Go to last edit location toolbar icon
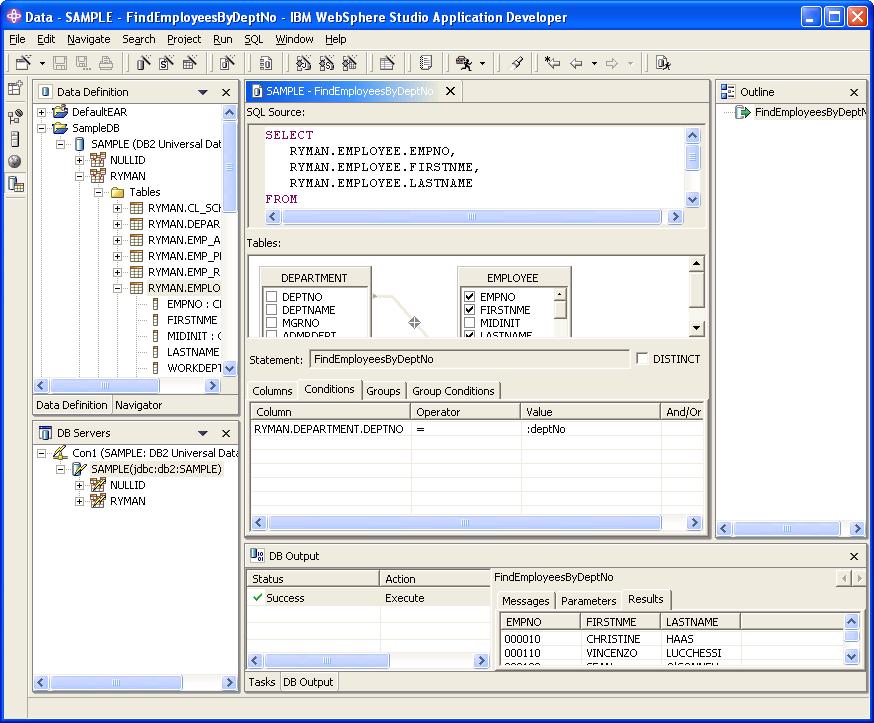Viewport: 874px width, 723px height. (x=552, y=63)
